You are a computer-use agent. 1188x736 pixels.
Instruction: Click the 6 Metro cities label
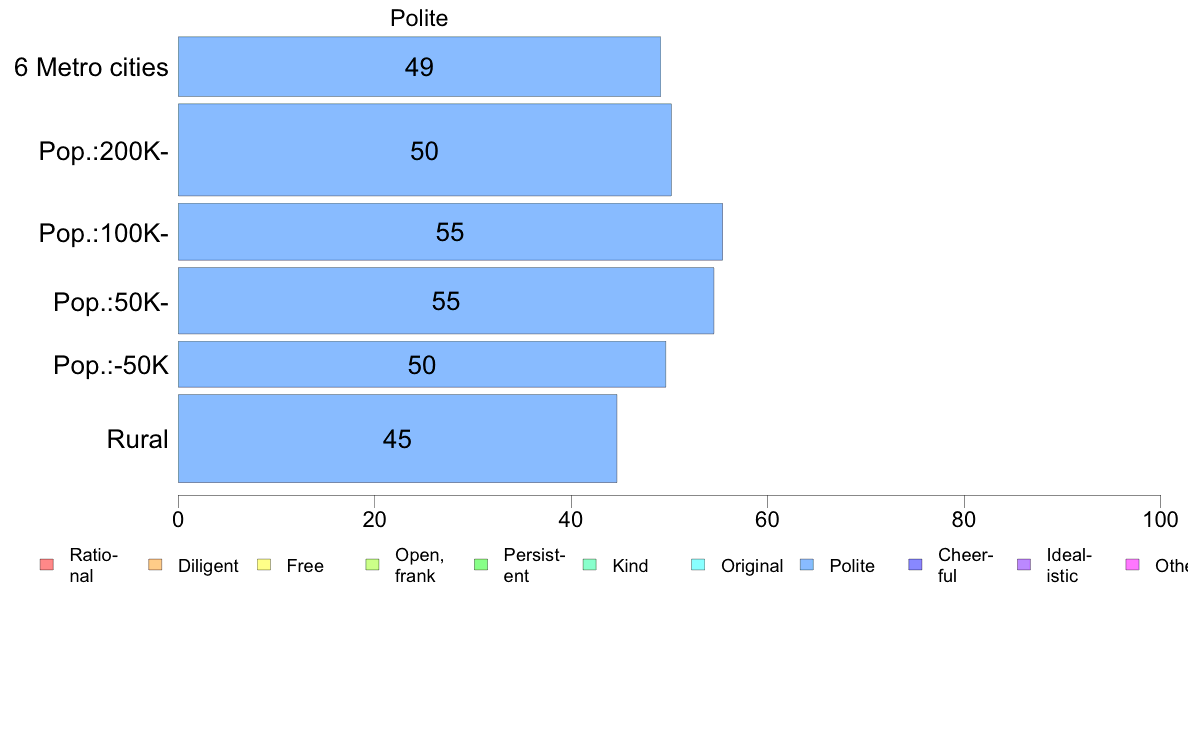click(91, 67)
